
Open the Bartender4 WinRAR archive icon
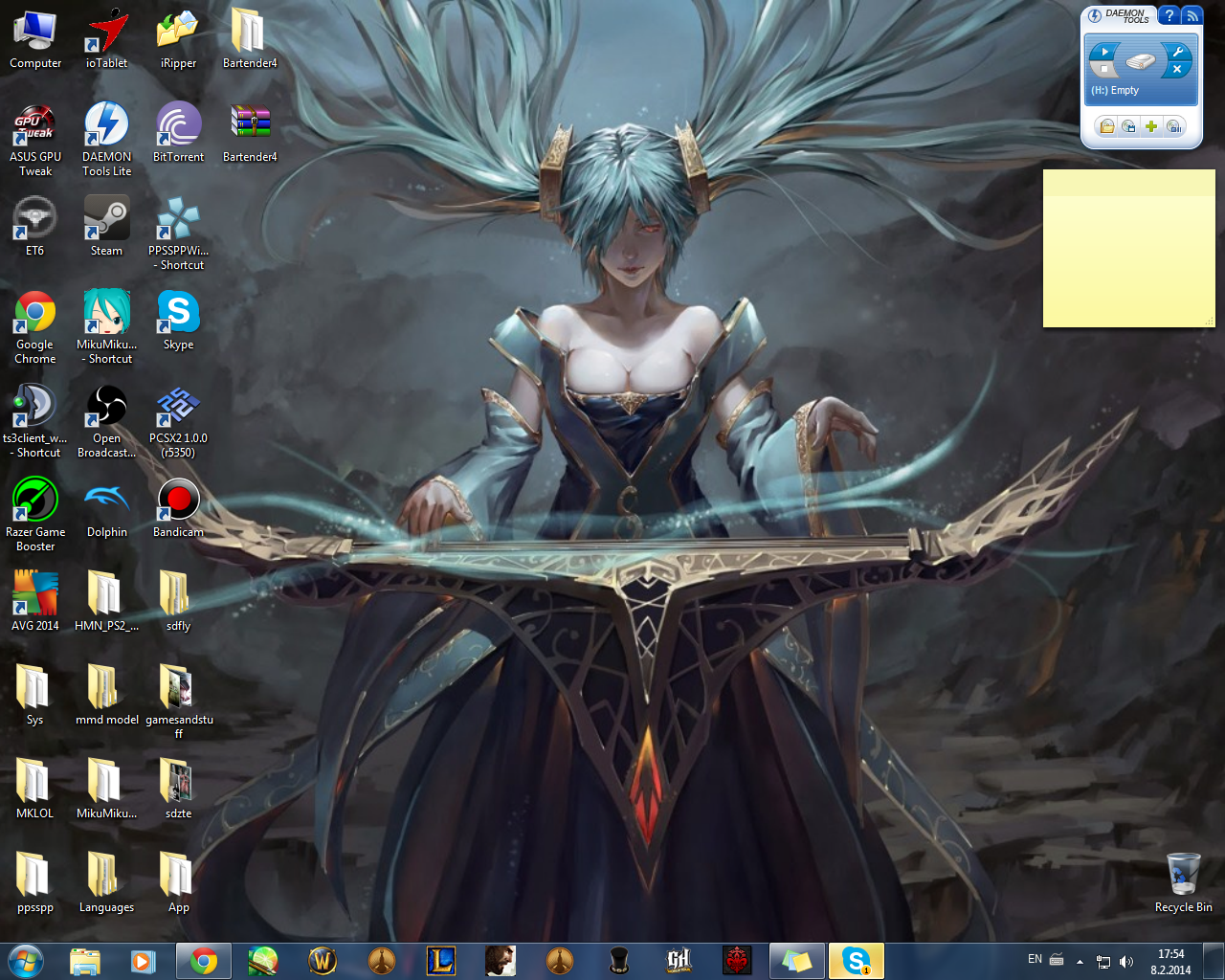click(250, 132)
